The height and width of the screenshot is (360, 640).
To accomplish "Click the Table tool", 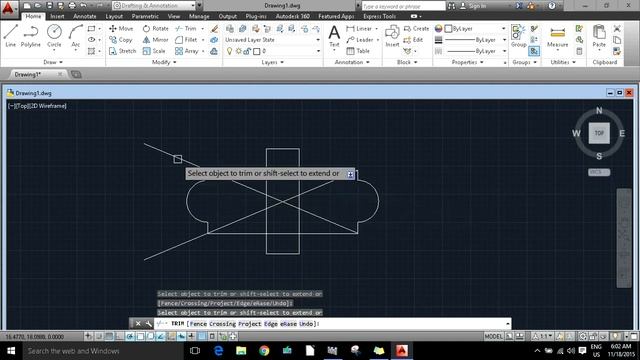I will pyautogui.click(x=358, y=51).
